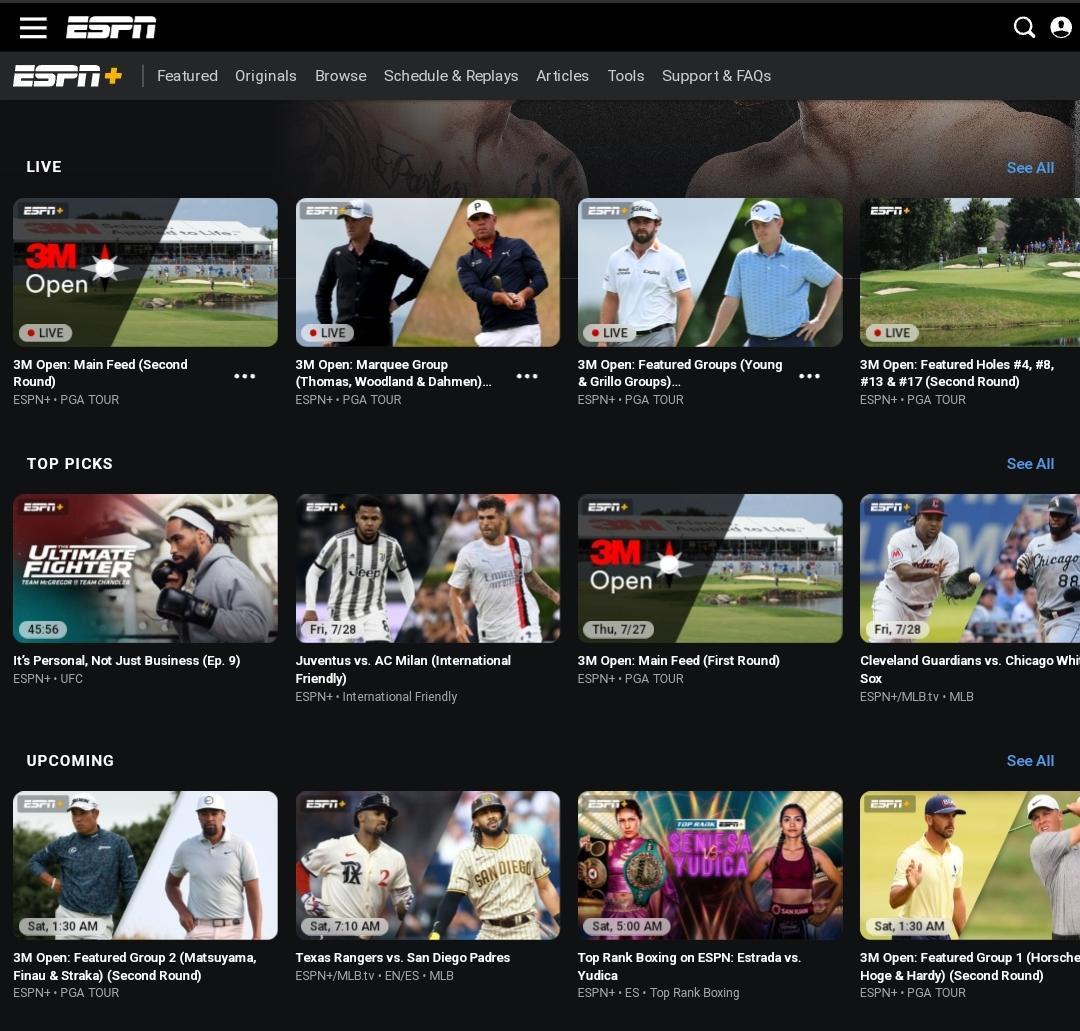Select the Articles tab
Image resolution: width=1080 pixels, height=1031 pixels.
(x=563, y=76)
